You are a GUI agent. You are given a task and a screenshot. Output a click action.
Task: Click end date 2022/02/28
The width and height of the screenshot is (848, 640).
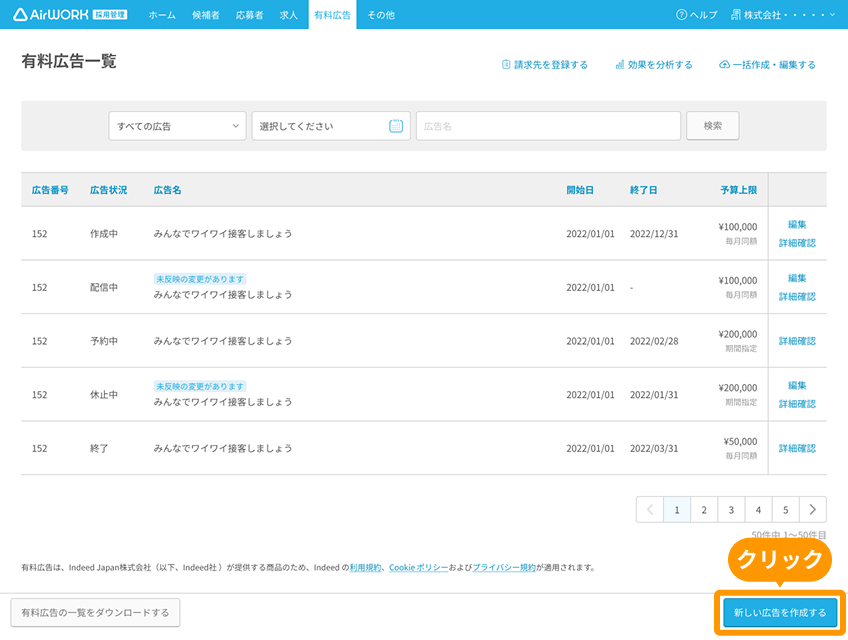[654, 341]
